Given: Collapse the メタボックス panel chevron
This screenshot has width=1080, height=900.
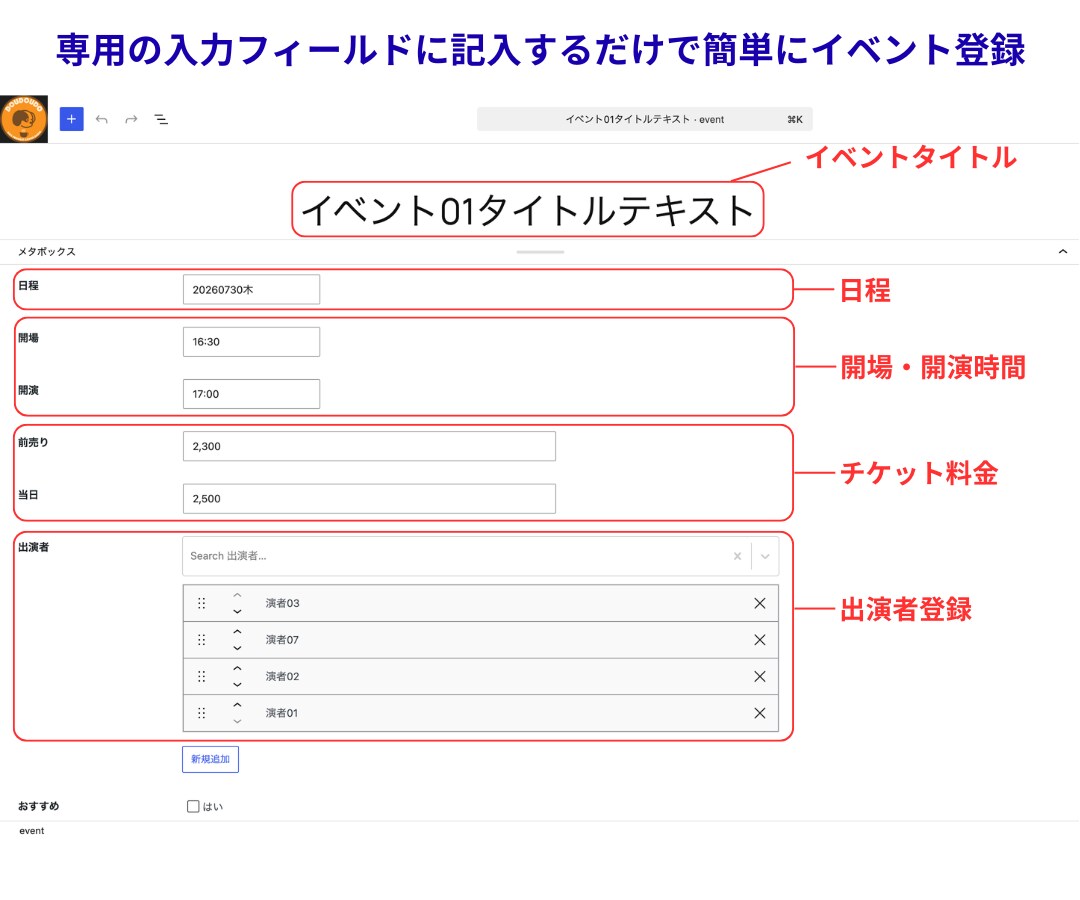Looking at the screenshot, I should pos(1063,251).
